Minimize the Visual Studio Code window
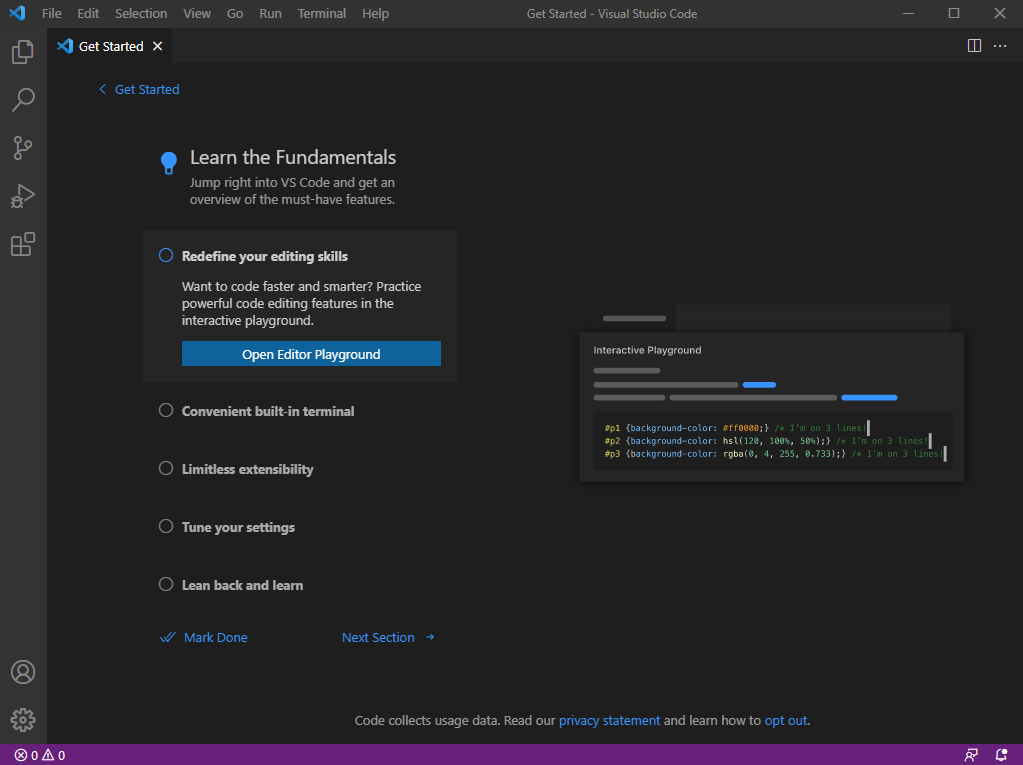 click(908, 13)
